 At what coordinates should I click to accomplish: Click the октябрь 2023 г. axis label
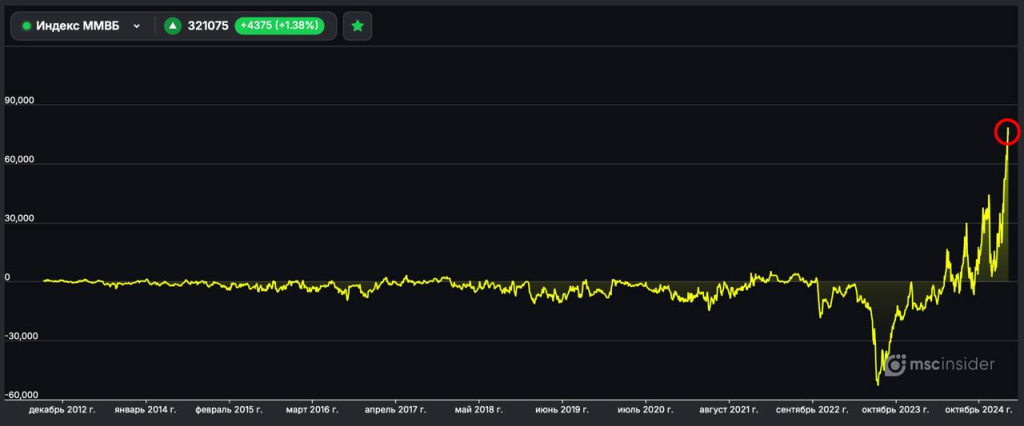pyautogui.click(x=895, y=410)
